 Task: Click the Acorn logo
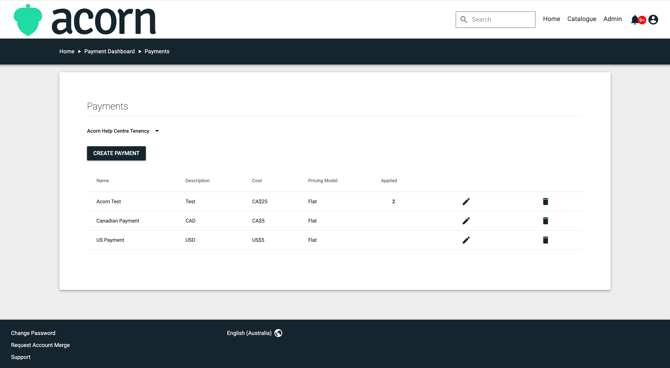pyautogui.click(x=85, y=20)
